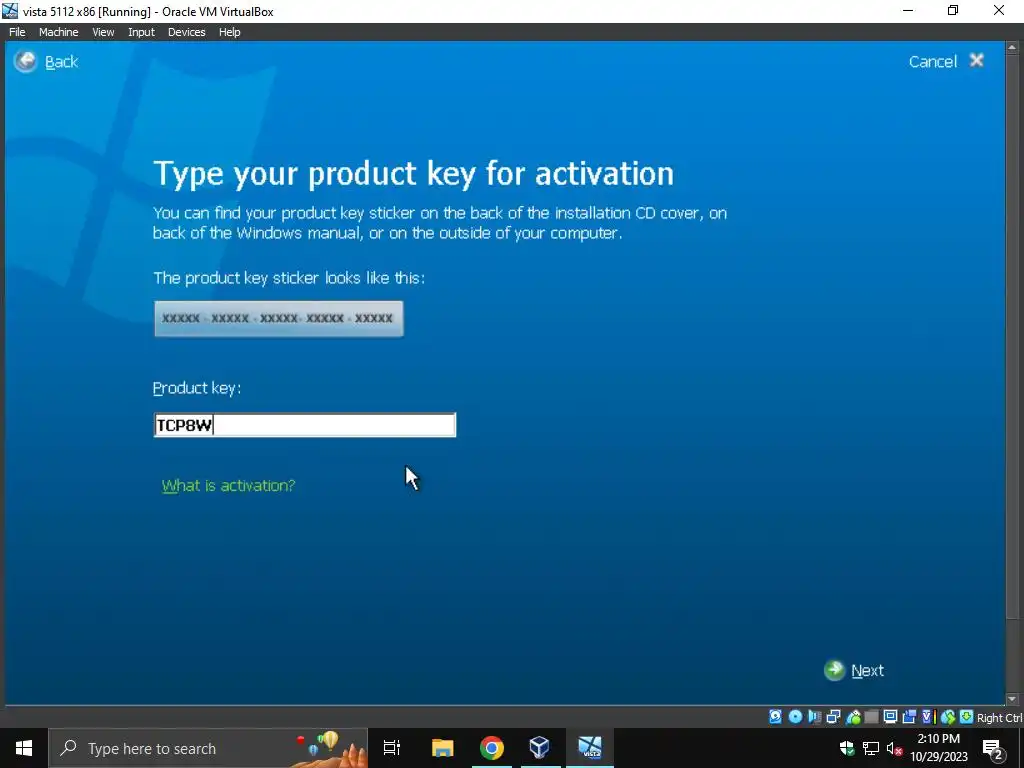The image size is (1024, 768).
Task: Open VirtualBox audio indicator
Action: pos(814,717)
